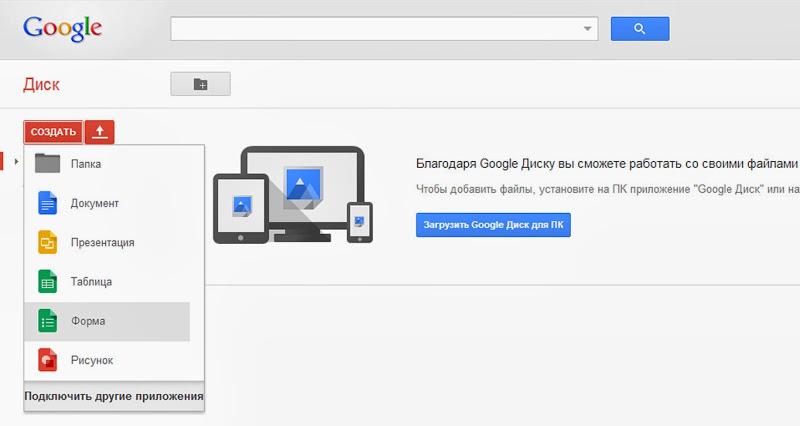
Task: Click the blue magnifier search button
Action: pyautogui.click(x=640, y=29)
